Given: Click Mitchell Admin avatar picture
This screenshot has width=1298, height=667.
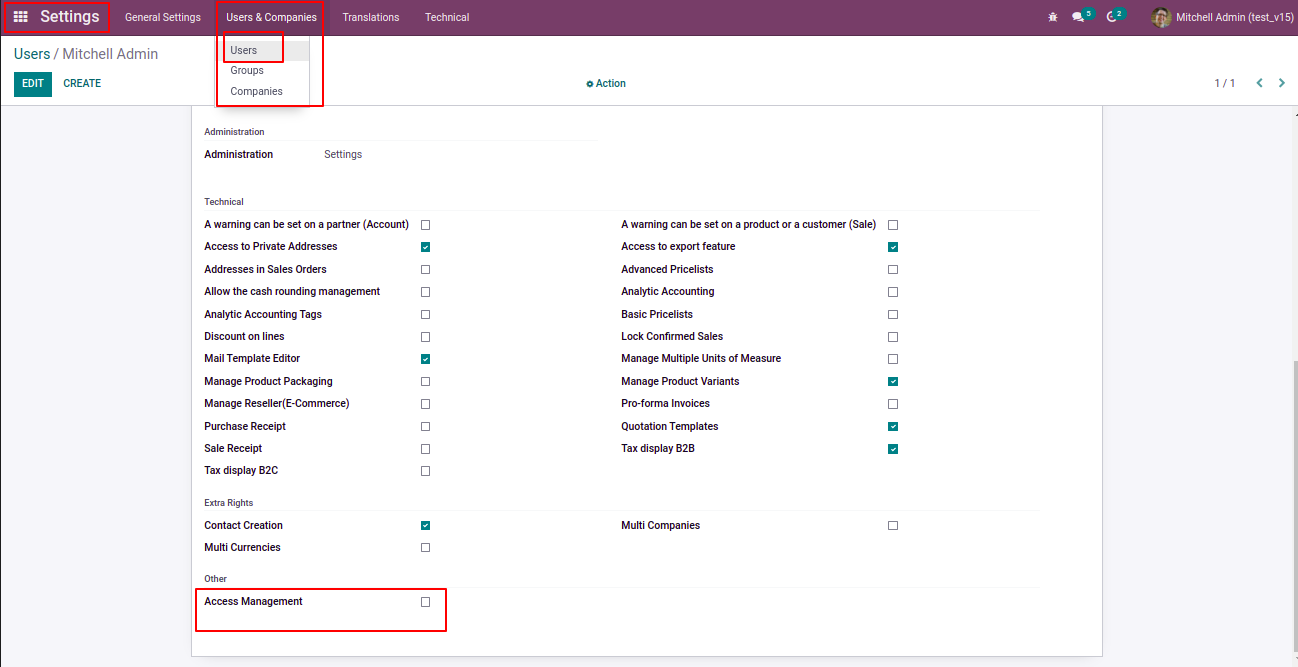Looking at the screenshot, I should coord(1161,17).
